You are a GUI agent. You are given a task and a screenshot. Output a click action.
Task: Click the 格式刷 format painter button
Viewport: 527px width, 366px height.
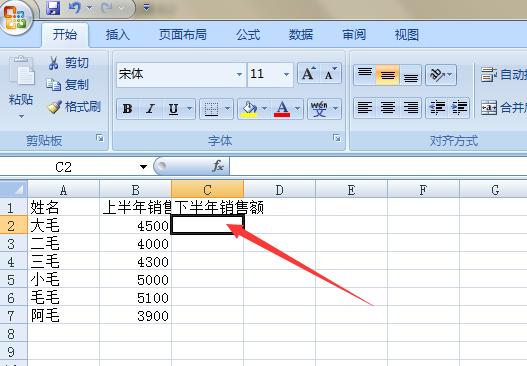point(74,107)
